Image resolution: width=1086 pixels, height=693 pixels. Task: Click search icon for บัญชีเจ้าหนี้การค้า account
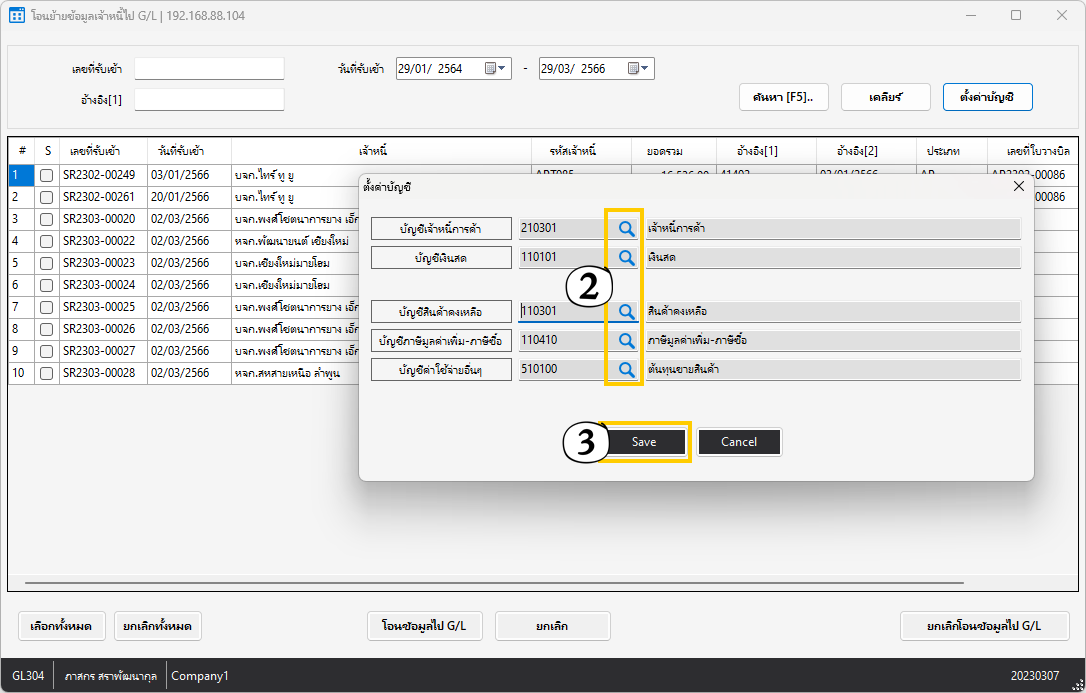point(625,228)
